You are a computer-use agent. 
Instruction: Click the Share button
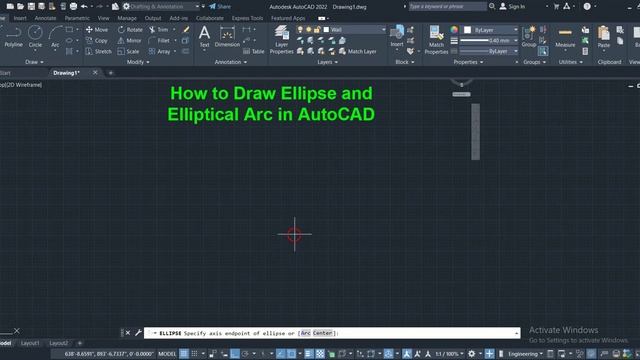coord(220,7)
